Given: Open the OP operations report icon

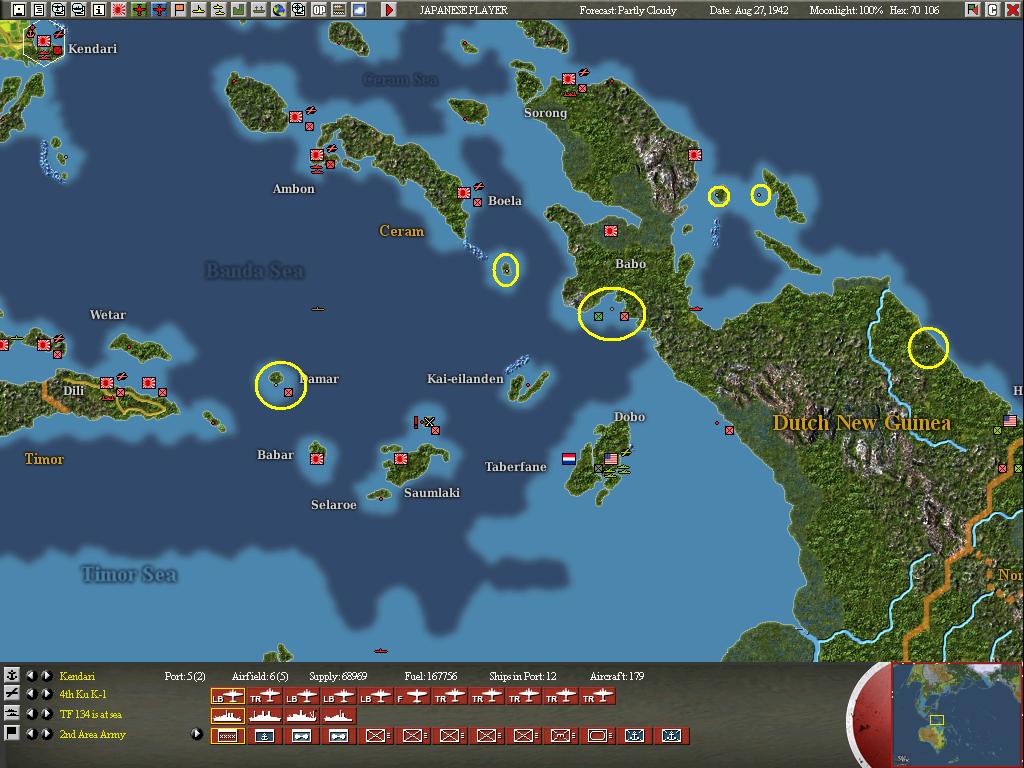Looking at the screenshot, I should click(x=319, y=10).
